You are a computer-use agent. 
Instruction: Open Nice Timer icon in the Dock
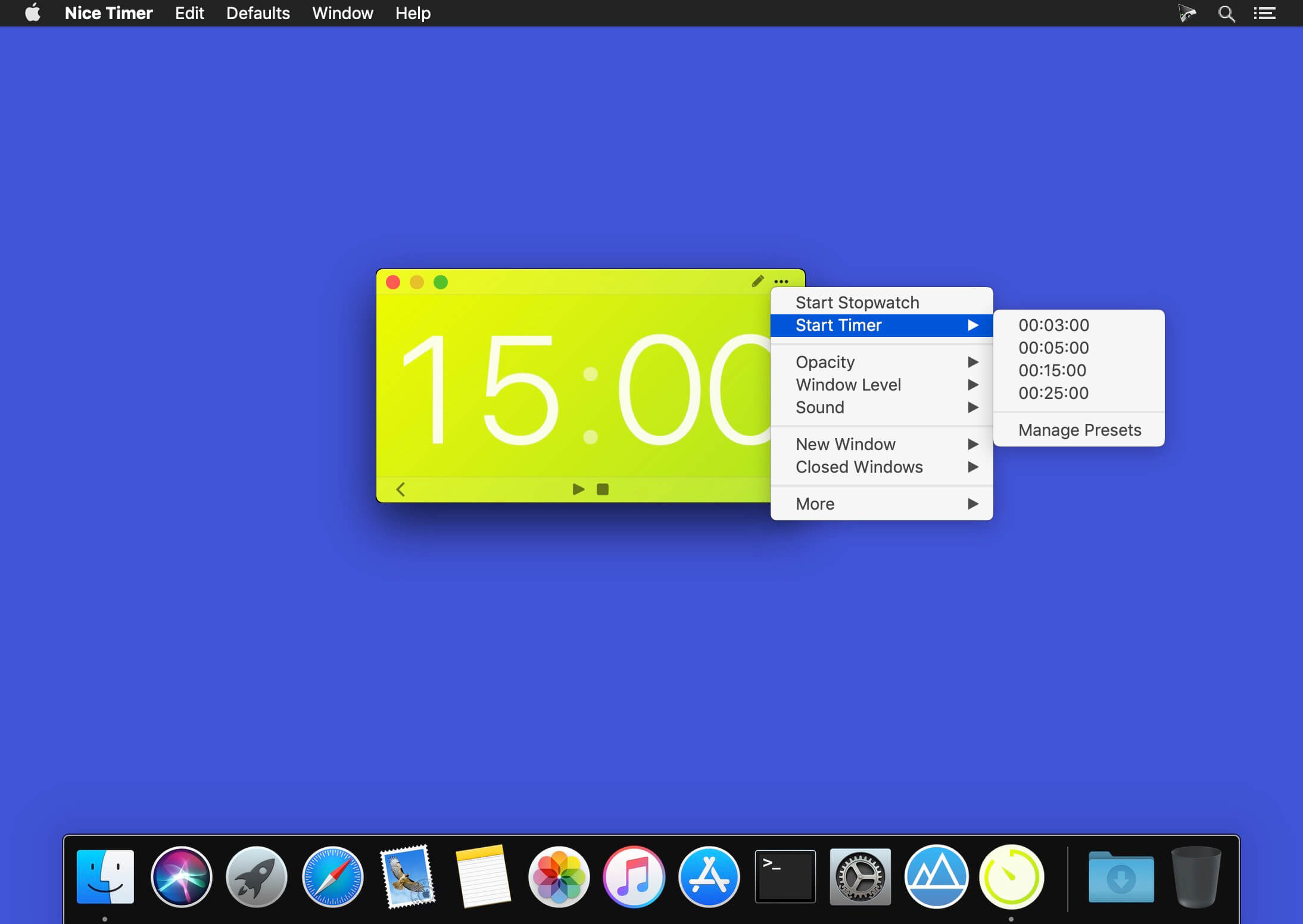point(1011,876)
